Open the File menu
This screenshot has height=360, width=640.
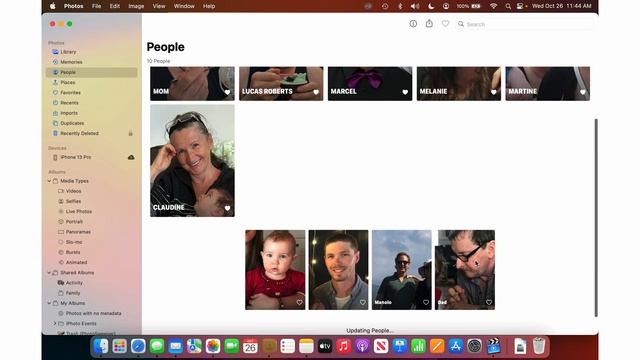tap(96, 6)
